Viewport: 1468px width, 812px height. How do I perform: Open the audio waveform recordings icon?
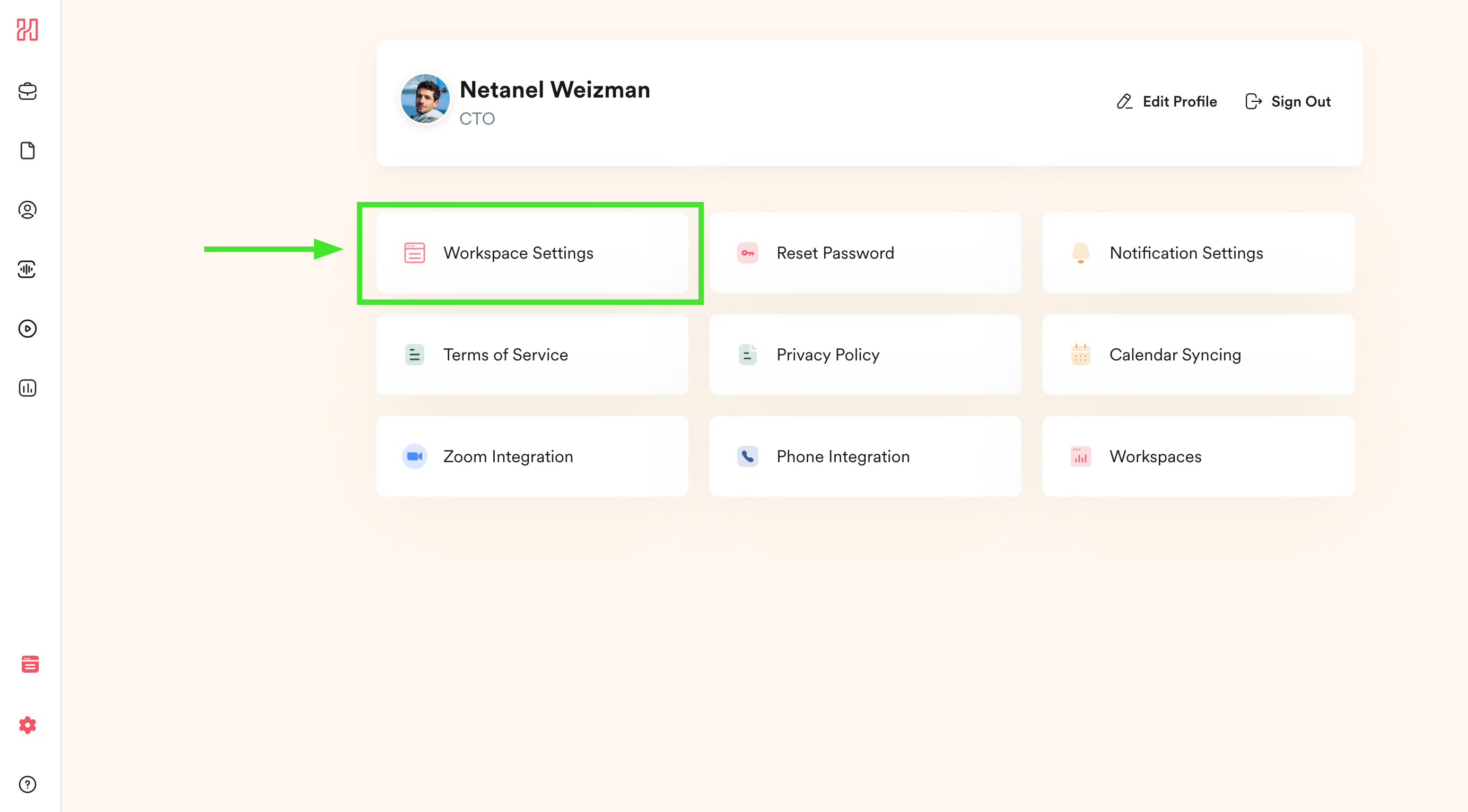pyautogui.click(x=28, y=269)
